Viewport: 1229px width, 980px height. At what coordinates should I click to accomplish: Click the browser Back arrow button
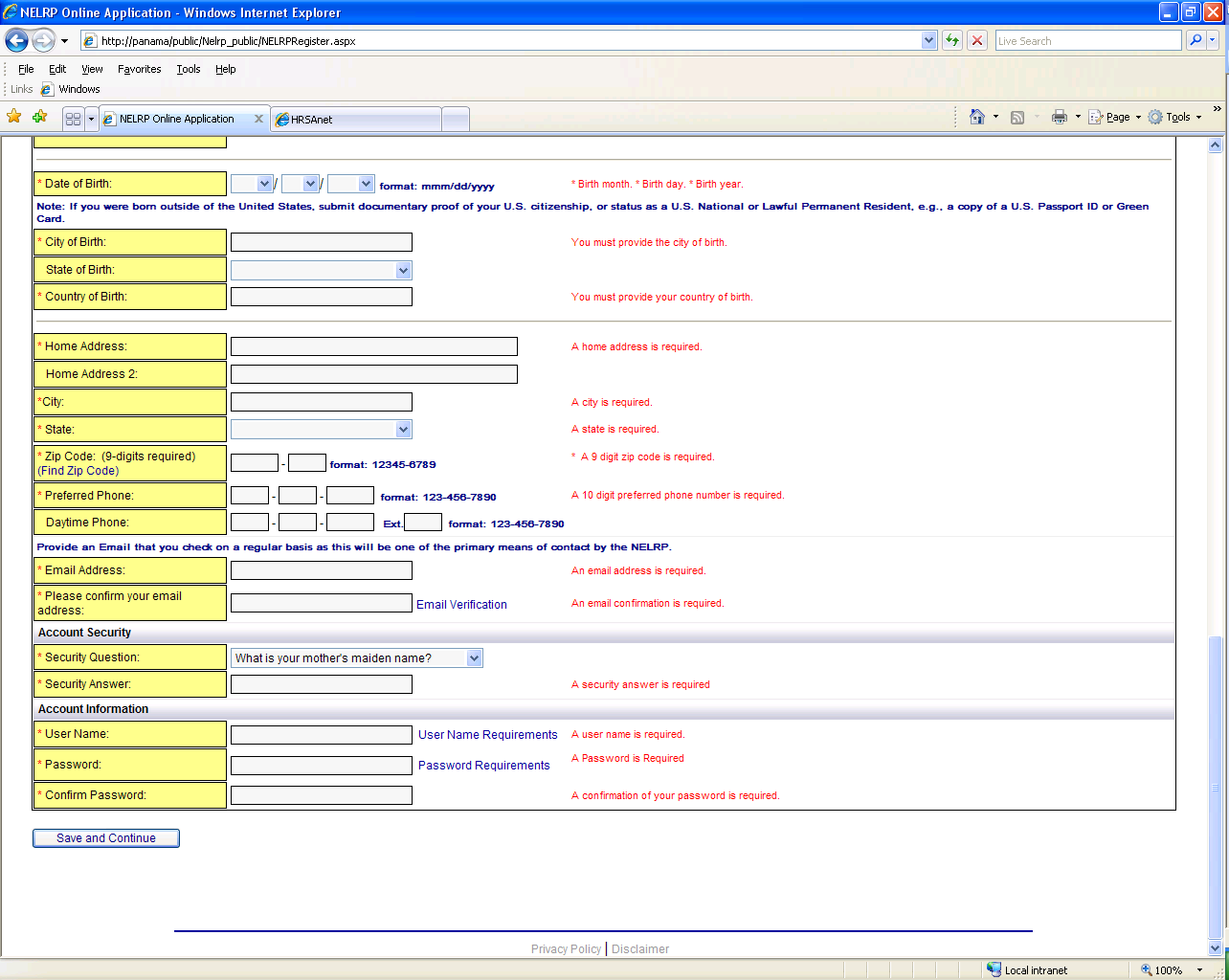pos(16,40)
